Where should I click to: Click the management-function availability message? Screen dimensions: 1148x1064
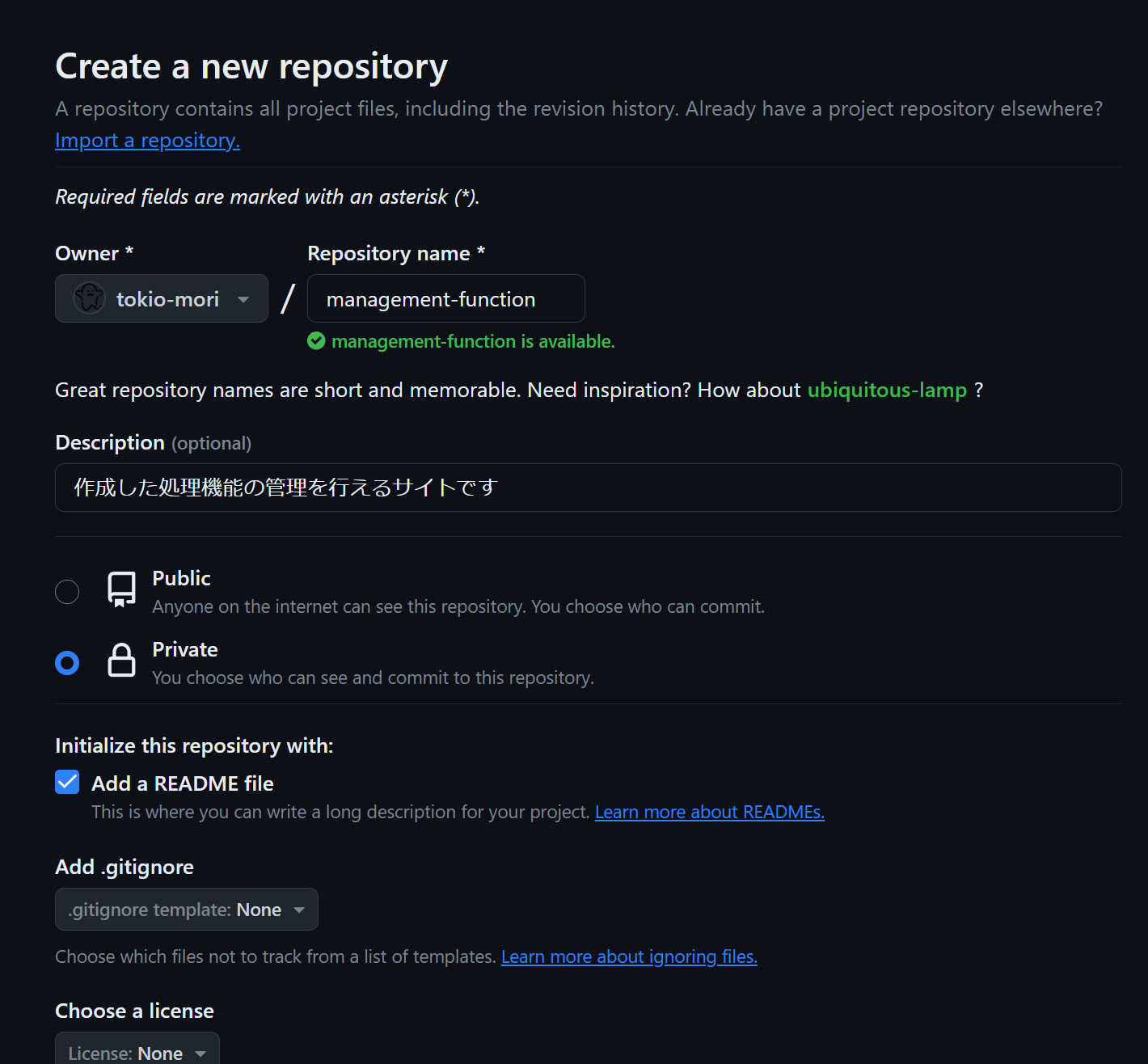pyautogui.click(x=473, y=341)
